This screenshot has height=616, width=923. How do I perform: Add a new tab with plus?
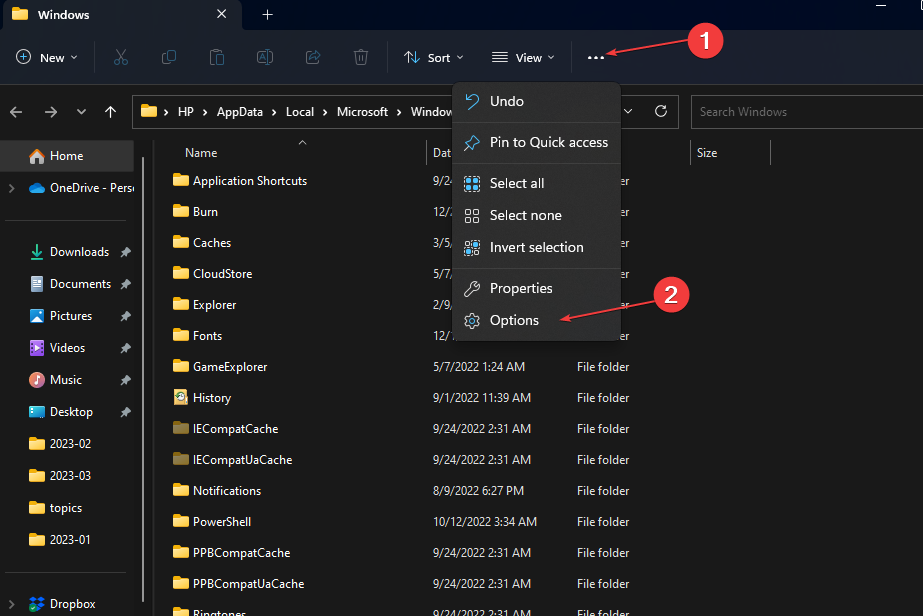coord(267,15)
